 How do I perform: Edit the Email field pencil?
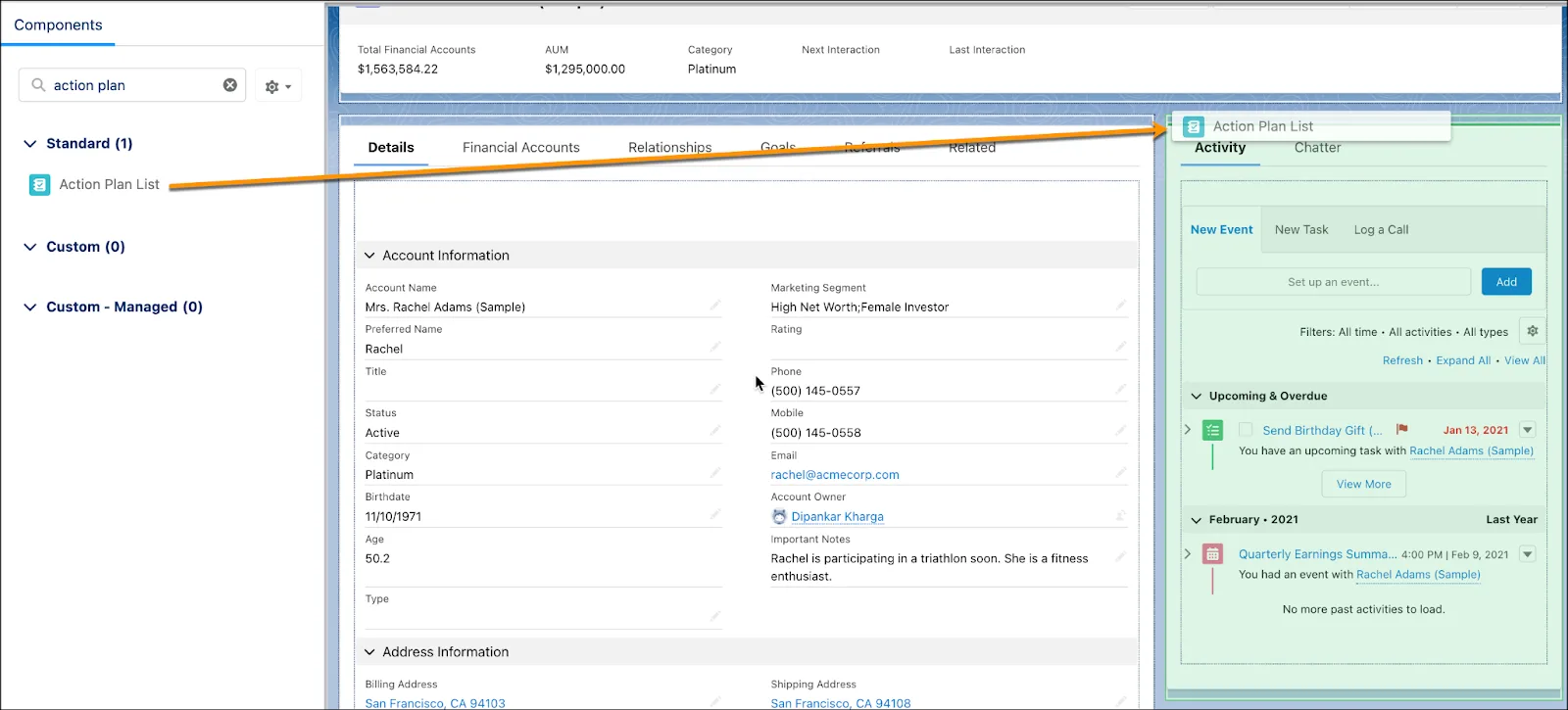pos(1121,473)
